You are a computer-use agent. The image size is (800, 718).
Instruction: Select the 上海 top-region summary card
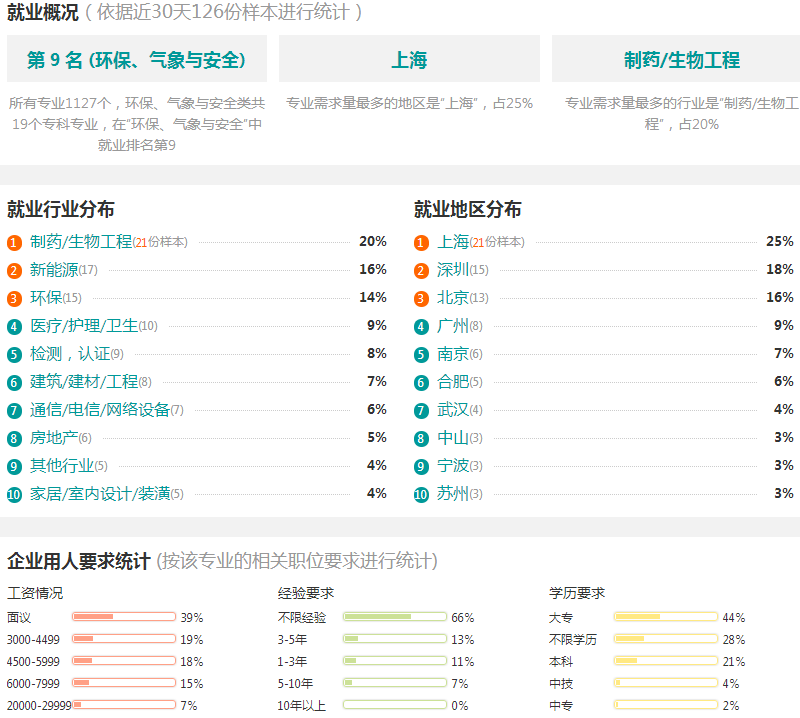[x=409, y=59]
